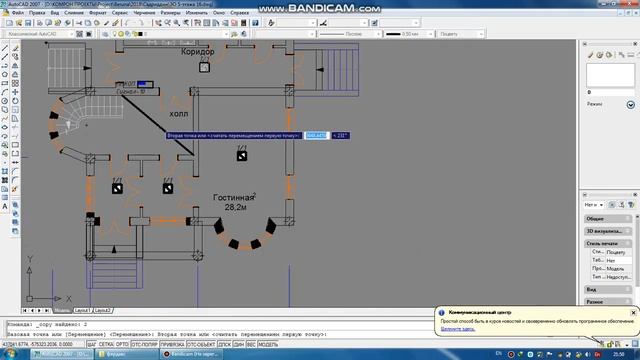Screen dimensions: 640x360
Task: Select the Rectangle draw tool
Action: 5,83
